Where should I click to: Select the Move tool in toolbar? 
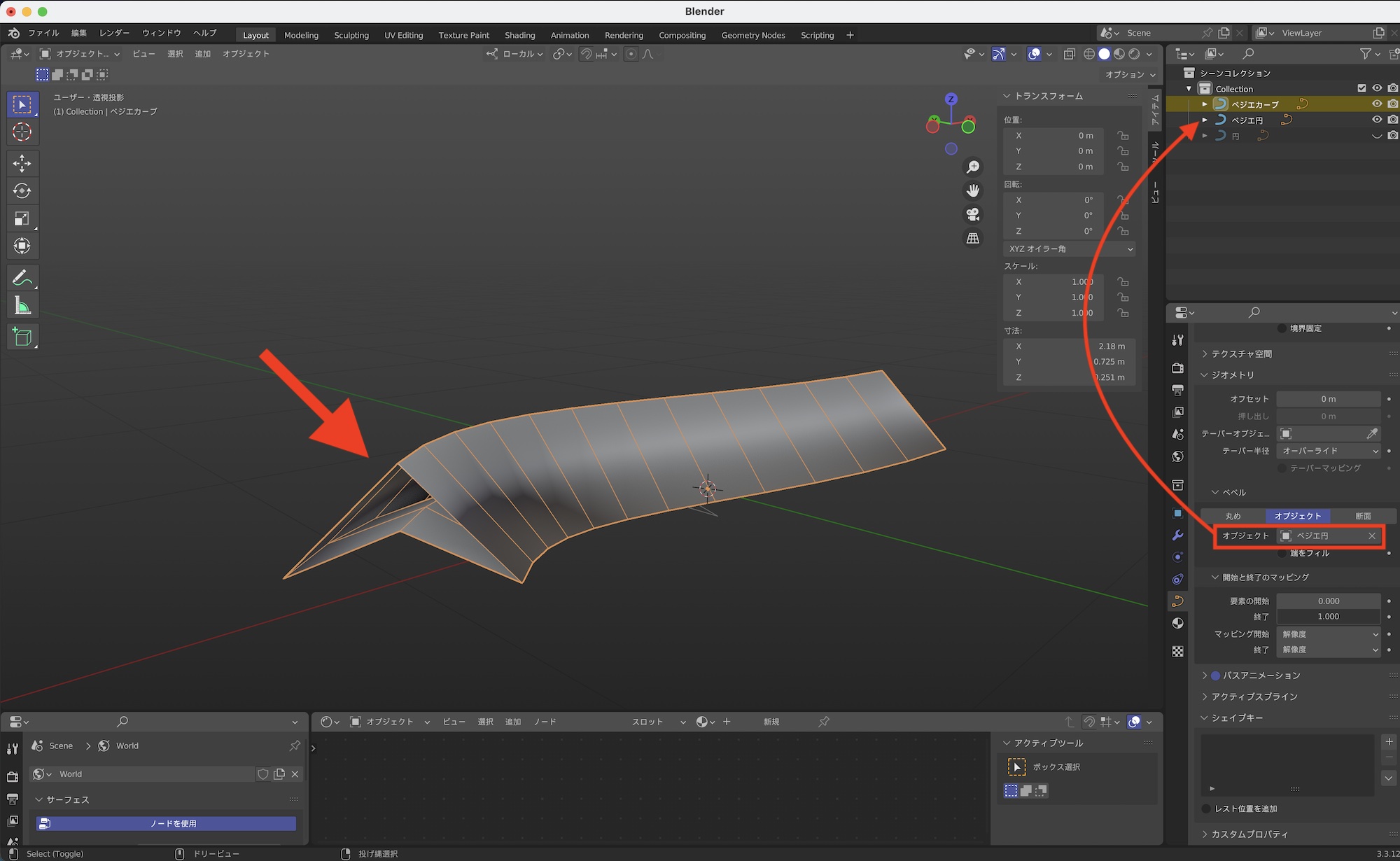coord(22,163)
